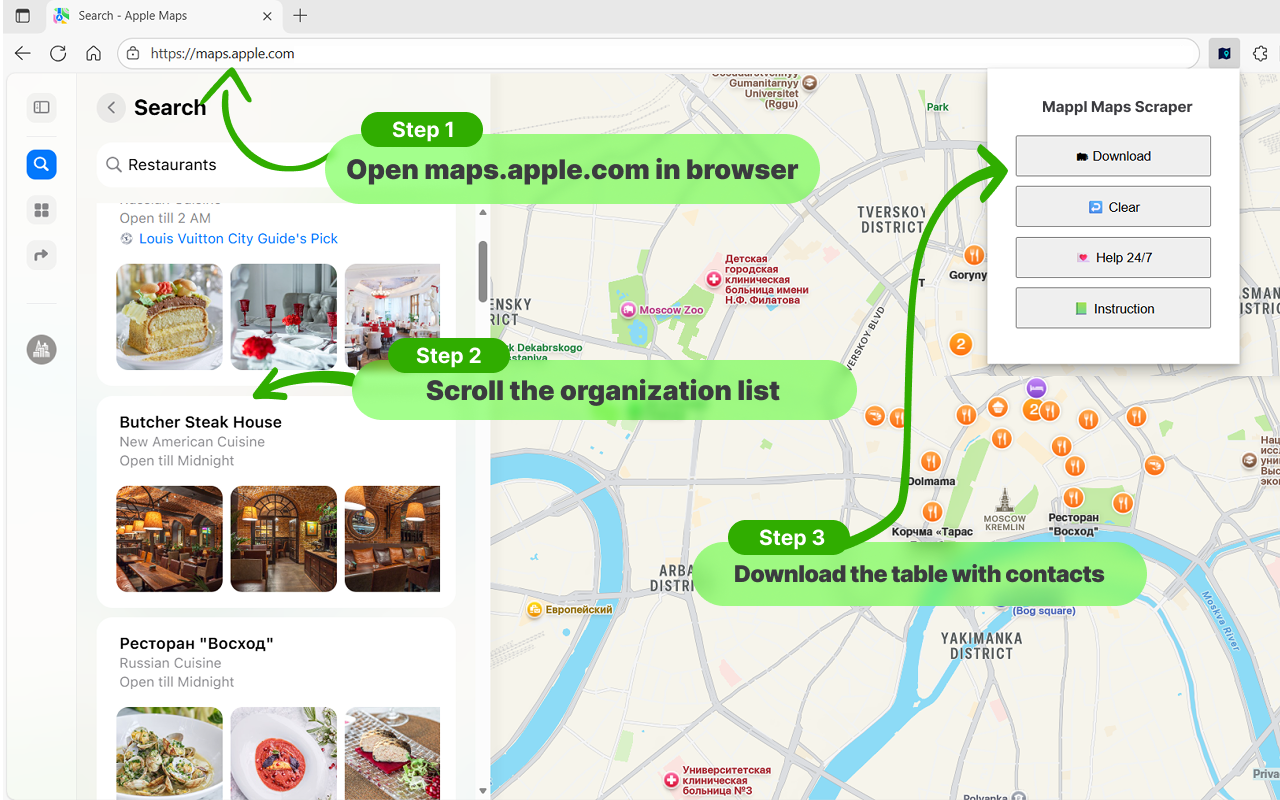Open Louis Vuitton City Guide's Pick link
The width and height of the screenshot is (1280, 800).
(x=238, y=238)
